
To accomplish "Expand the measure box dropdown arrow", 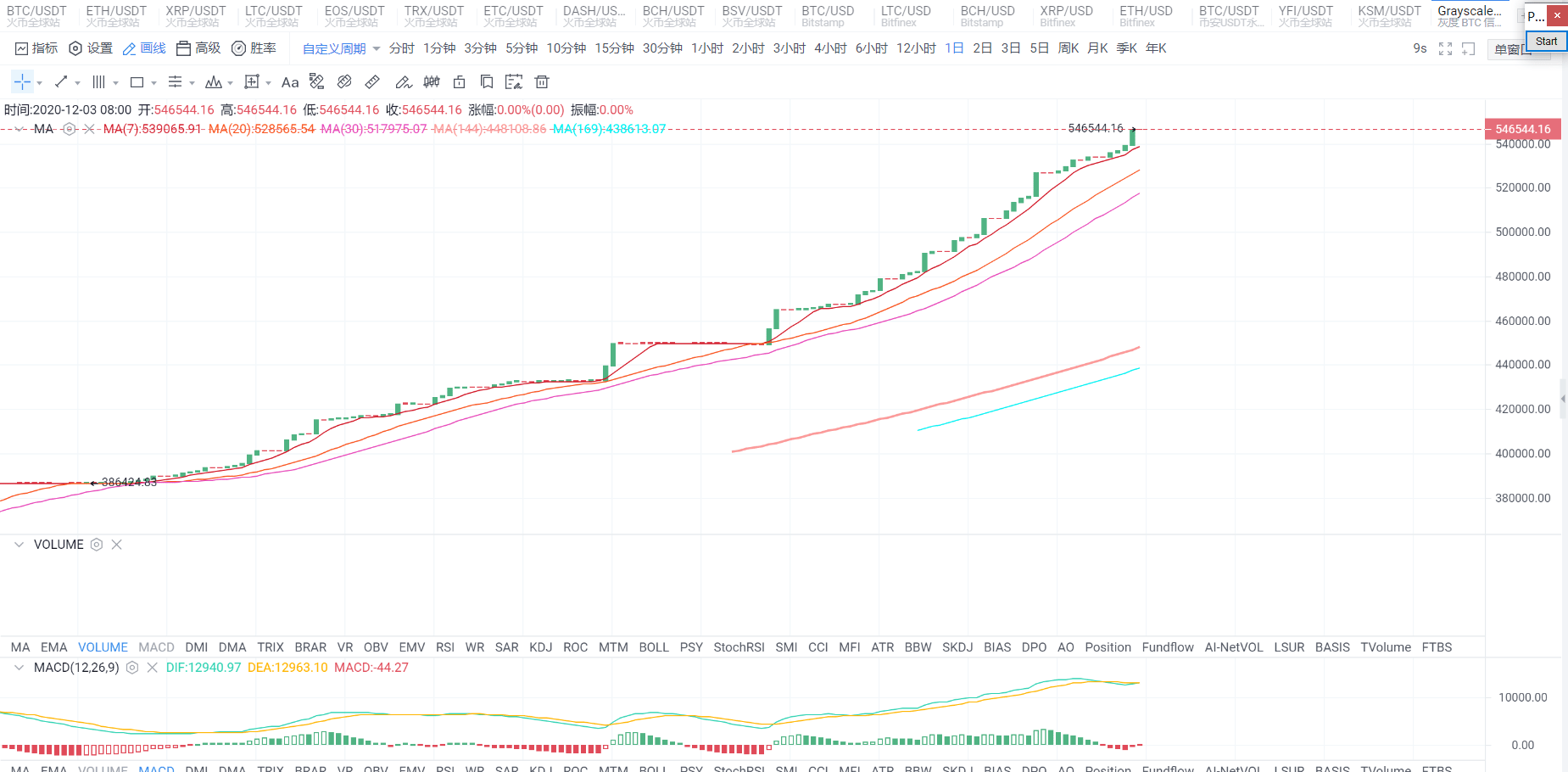I will (268, 83).
